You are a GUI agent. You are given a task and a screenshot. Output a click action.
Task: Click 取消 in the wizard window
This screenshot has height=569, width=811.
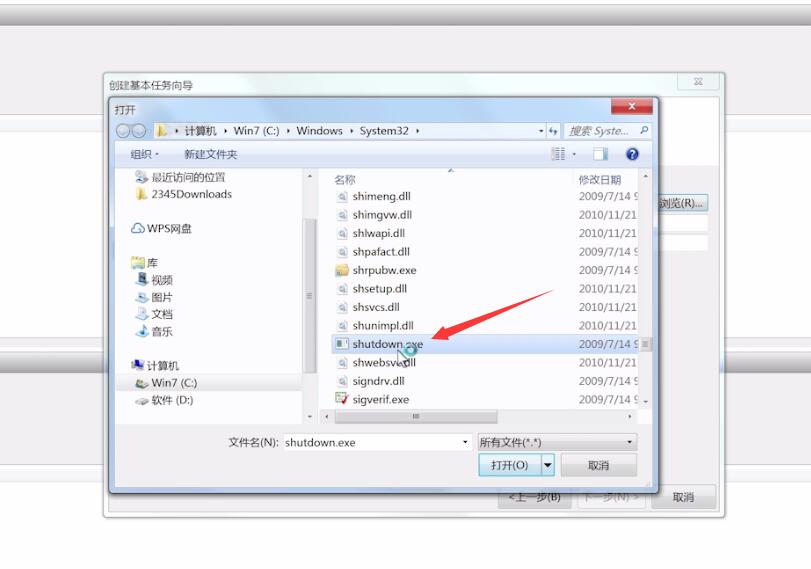pyautogui.click(x=683, y=497)
